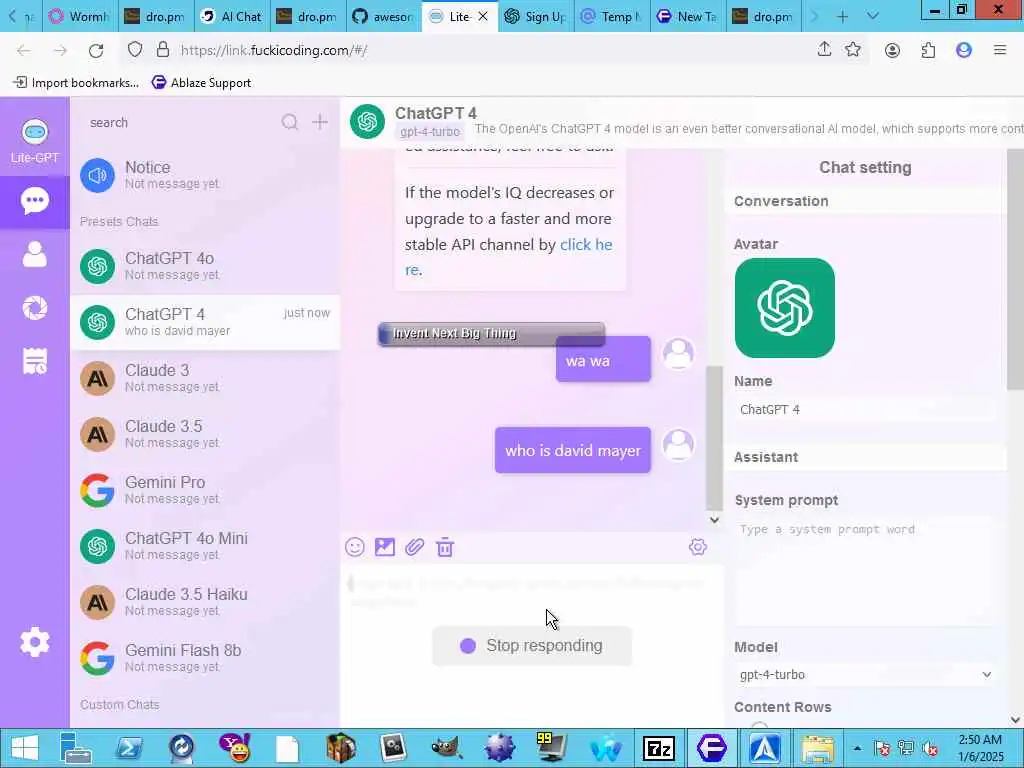Close the Lite-GPT browser tab
The image size is (1024, 768).
pyautogui.click(x=483, y=16)
